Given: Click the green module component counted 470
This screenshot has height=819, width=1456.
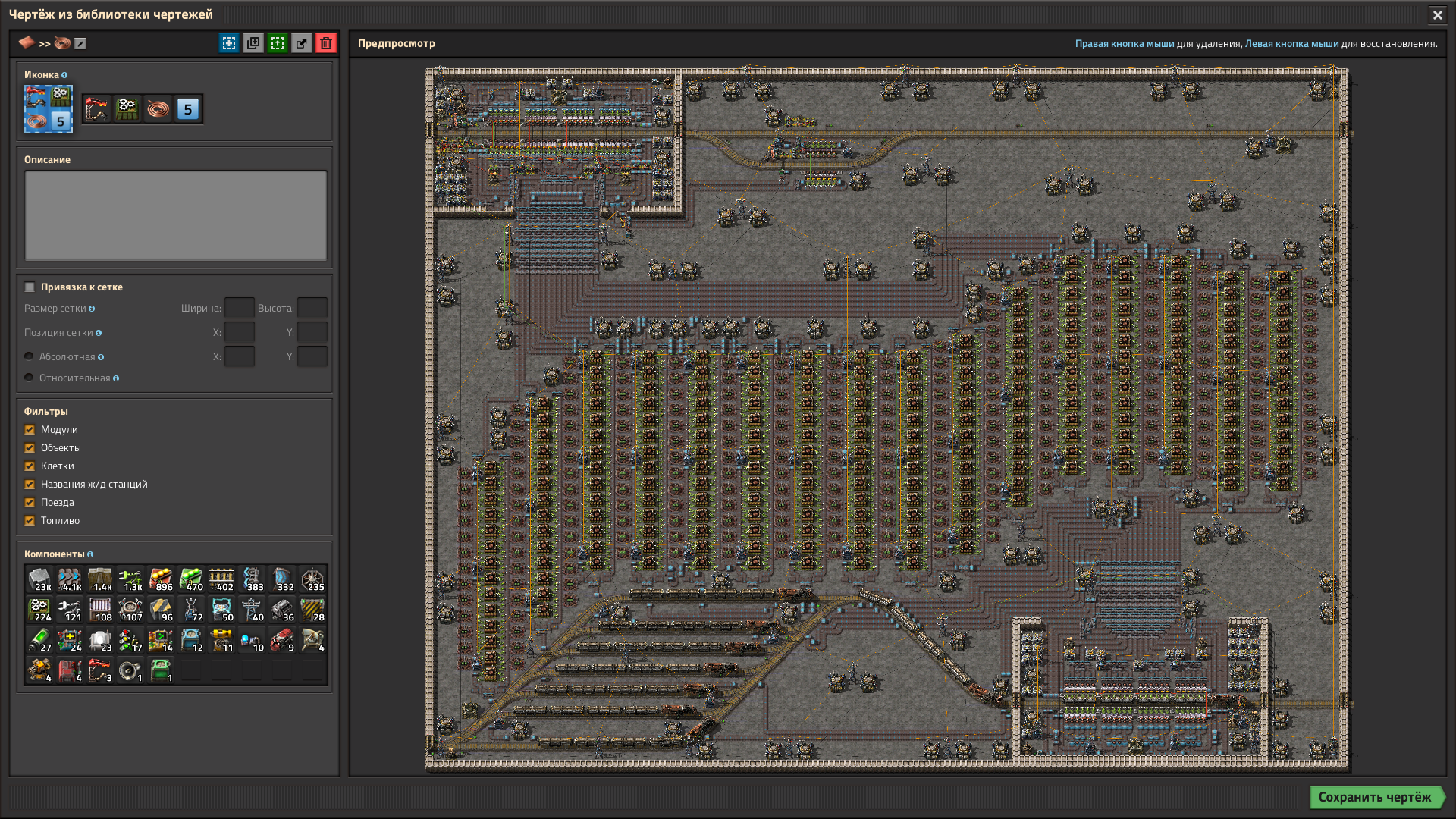Looking at the screenshot, I should click(x=191, y=579).
